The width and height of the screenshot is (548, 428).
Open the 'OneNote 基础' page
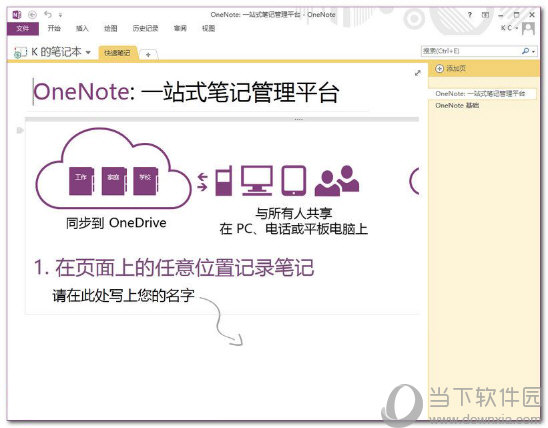click(457, 106)
